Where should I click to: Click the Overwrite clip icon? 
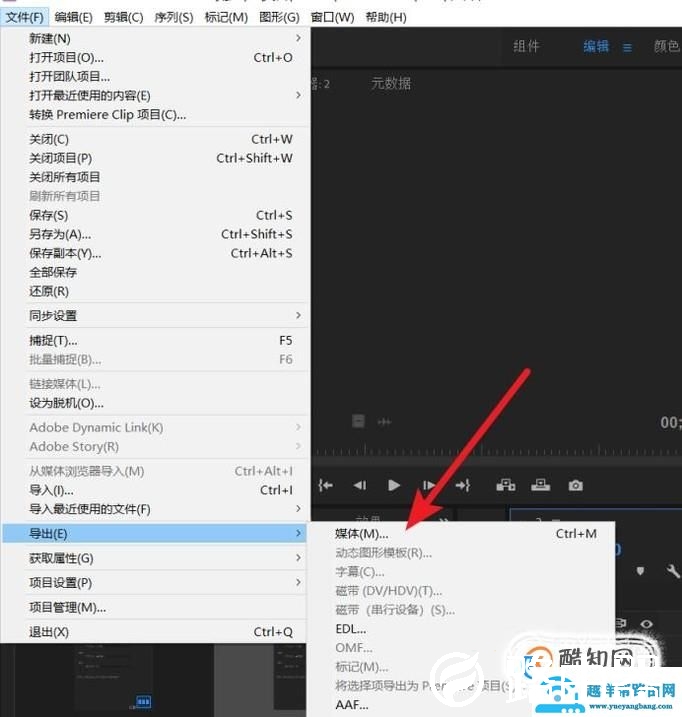click(541, 485)
